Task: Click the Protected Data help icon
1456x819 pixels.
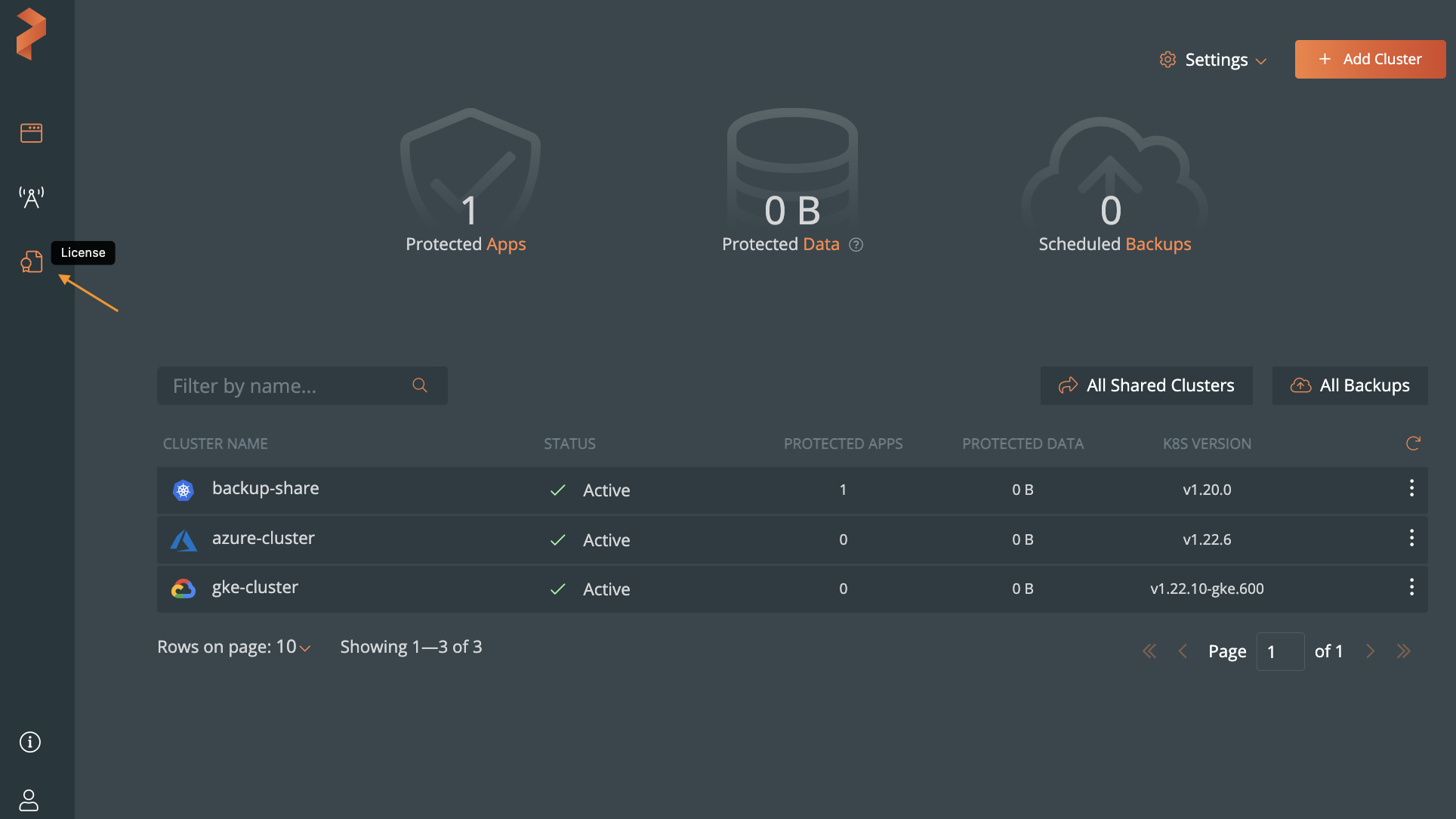Action: [856, 245]
